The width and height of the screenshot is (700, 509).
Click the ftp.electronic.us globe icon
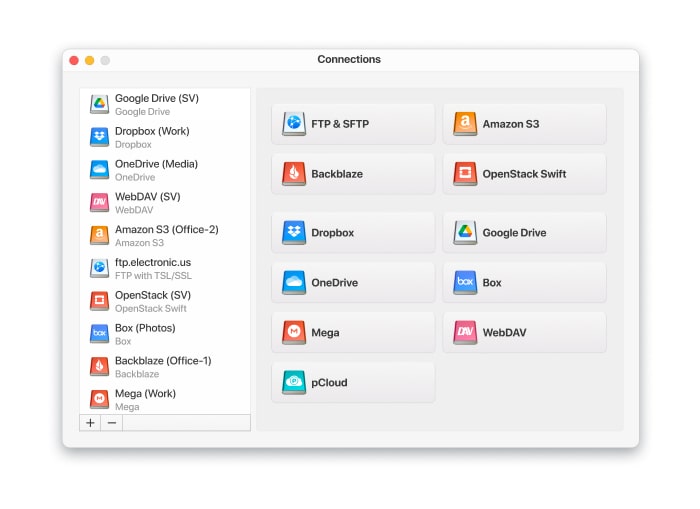tap(99, 268)
